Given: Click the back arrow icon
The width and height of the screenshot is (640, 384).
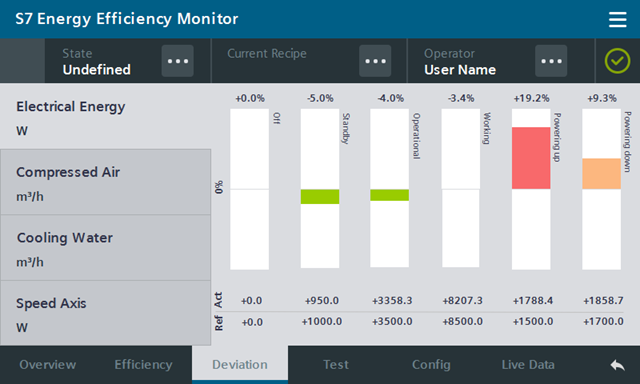Looking at the screenshot, I should 618,365.
